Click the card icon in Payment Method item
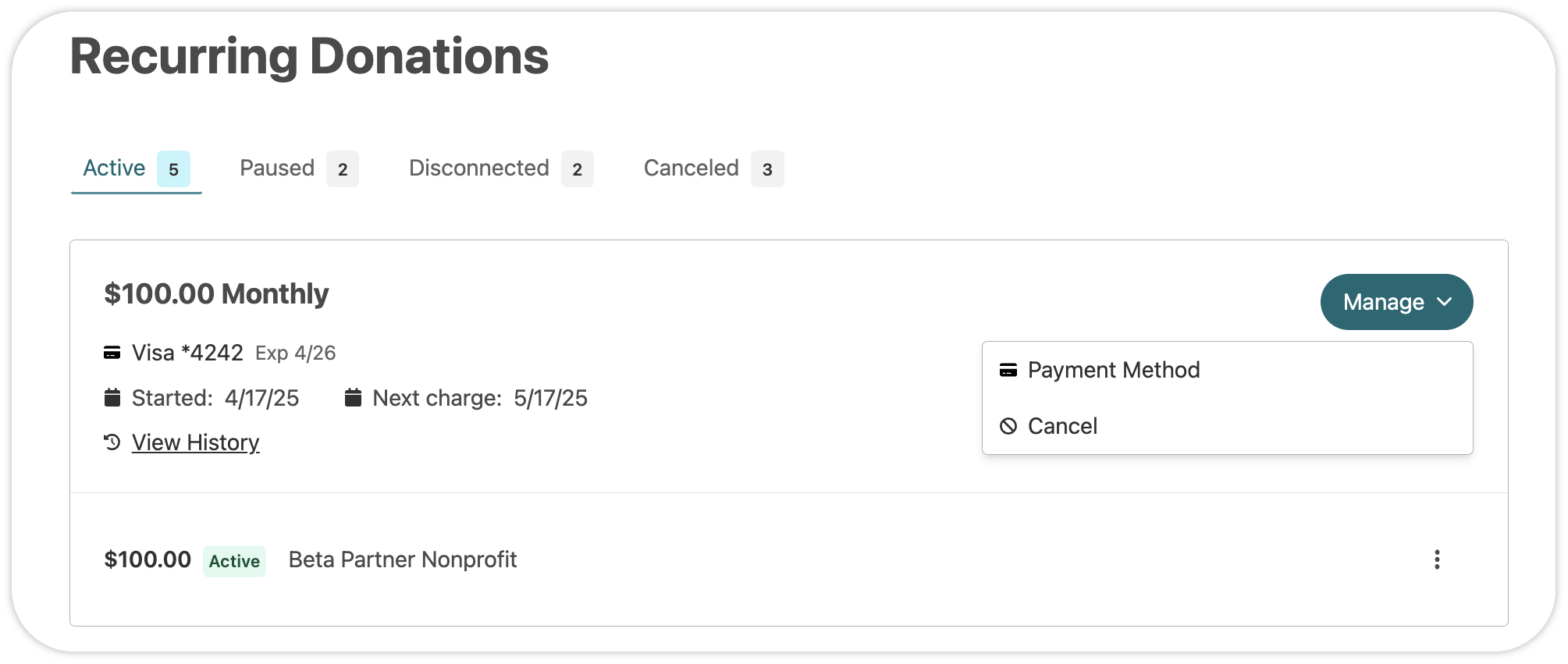Viewport: 1568px width, 664px height. pyautogui.click(x=1008, y=370)
